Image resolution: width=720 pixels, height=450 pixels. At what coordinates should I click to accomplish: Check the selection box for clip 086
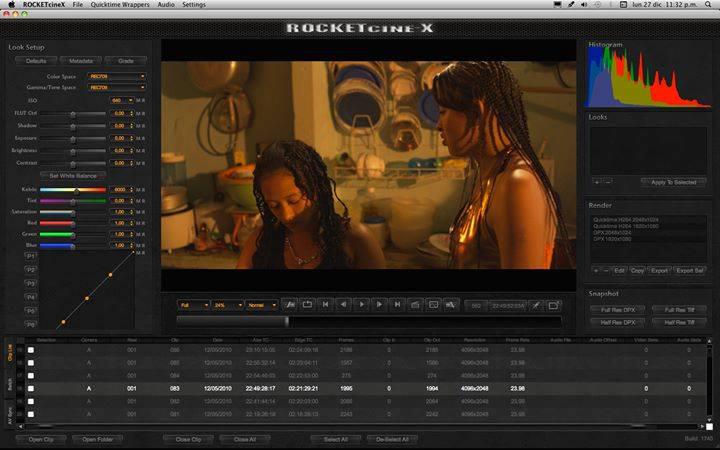pyautogui.click(x=31, y=350)
